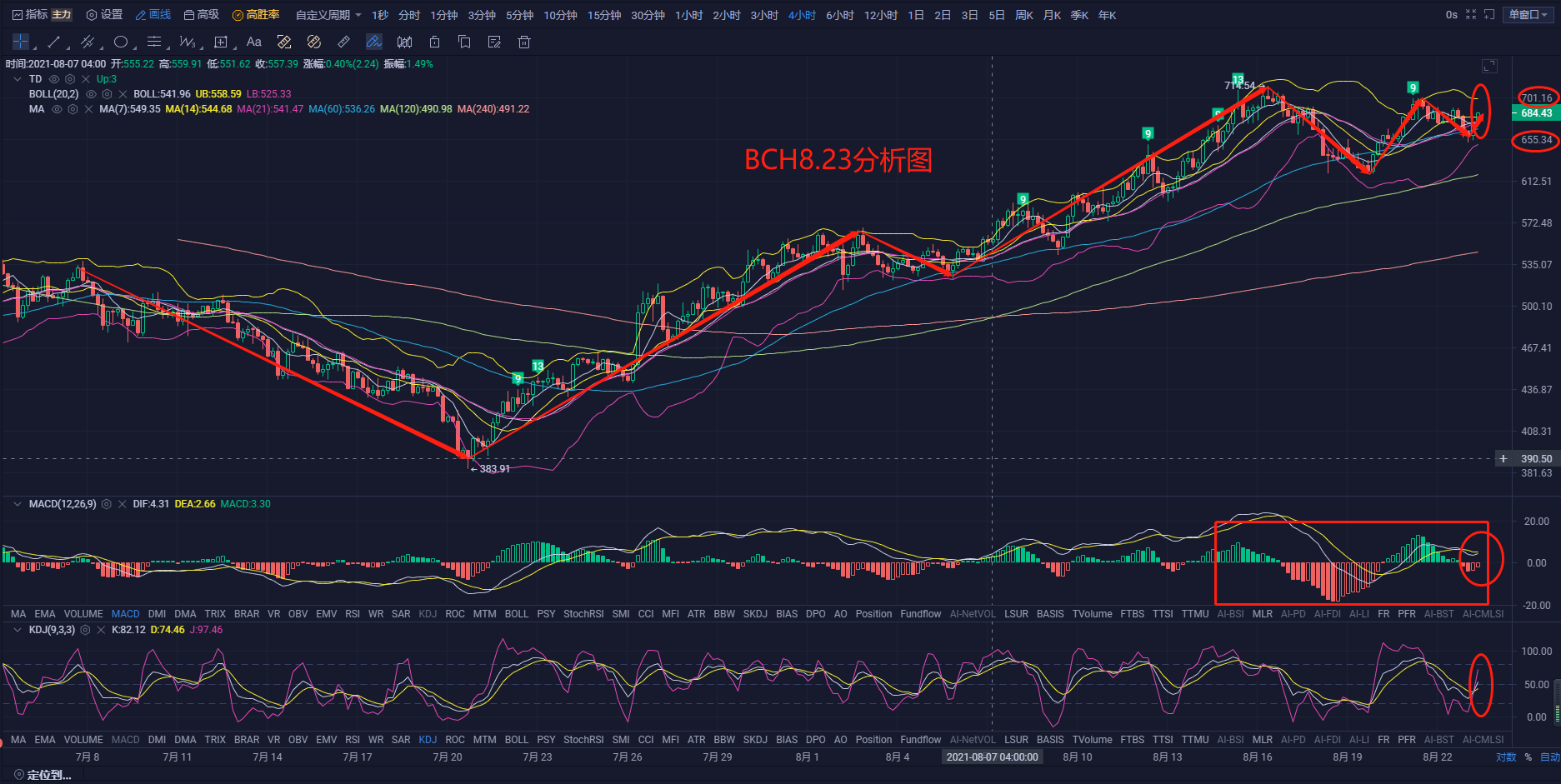Click the MA(60):536.26 value
Image resolution: width=1561 pixels, height=784 pixels.
click(x=342, y=109)
